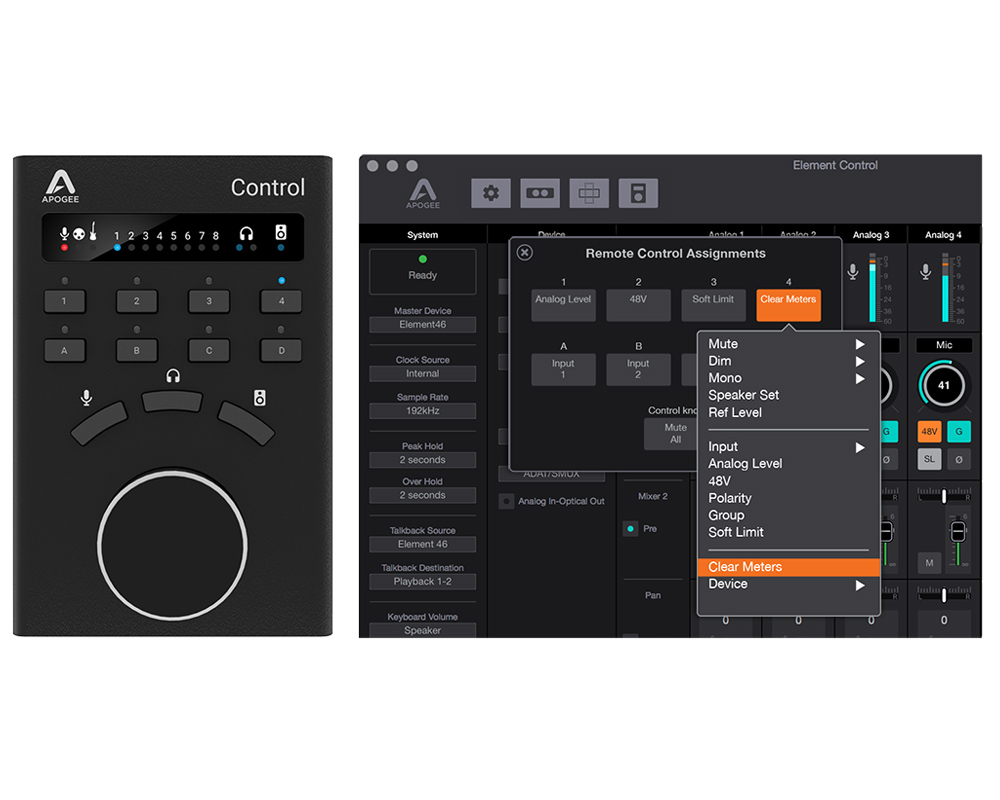This screenshot has height=800, width=1000.
Task: Open Talkback Destination Playback 1-2 dropdown
Action: click(423, 582)
